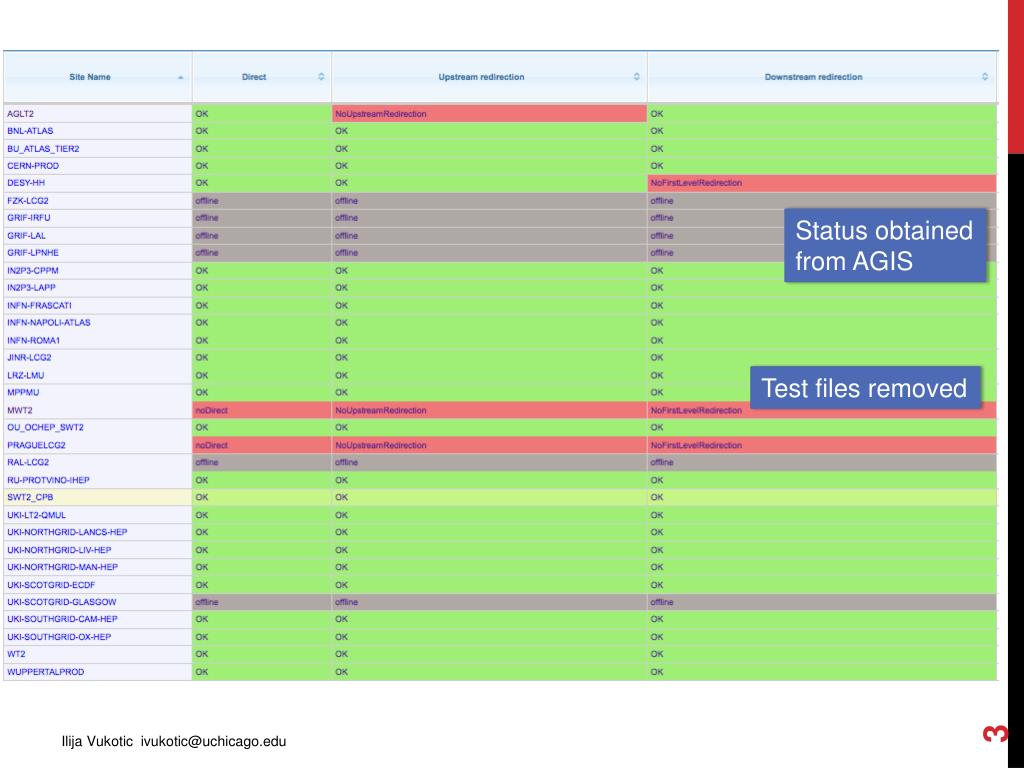Open UKI-SOUTHGRID-OX-HEP site link

tap(59, 637)
